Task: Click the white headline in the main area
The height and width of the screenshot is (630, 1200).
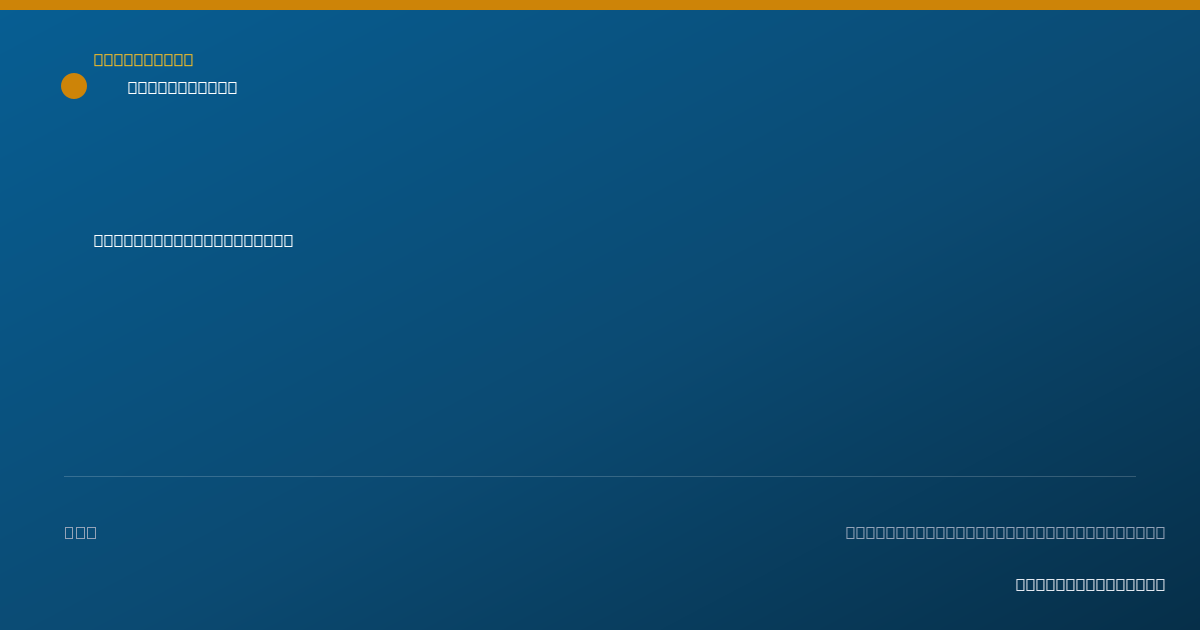Action: pos(193,241)
